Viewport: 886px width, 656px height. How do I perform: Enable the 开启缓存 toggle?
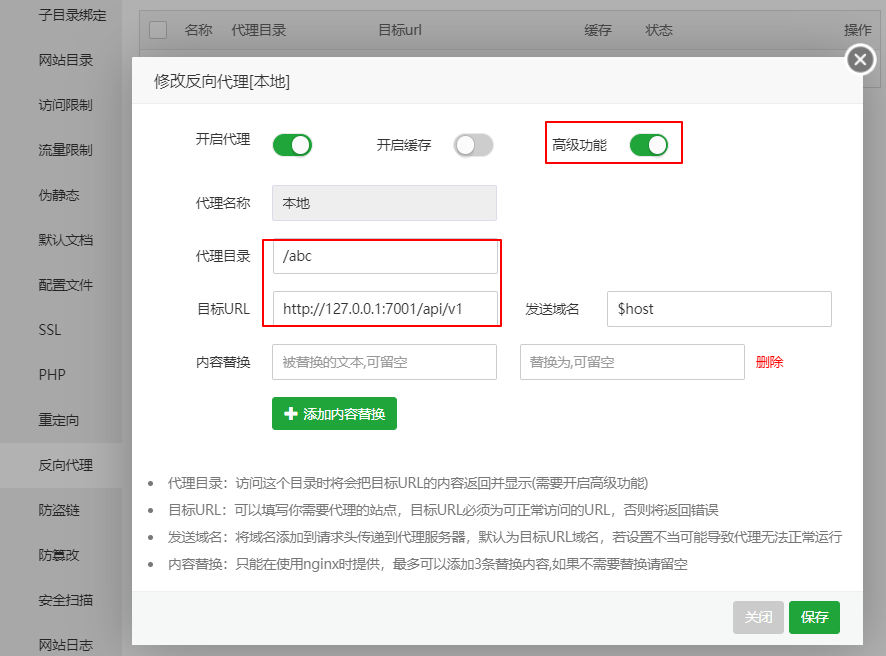473,145
